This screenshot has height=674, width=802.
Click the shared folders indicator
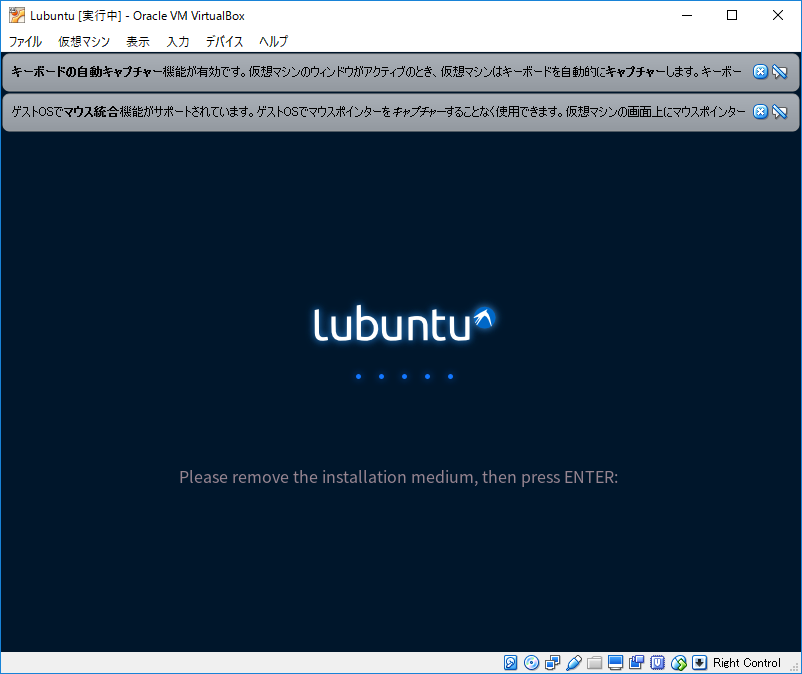coord(594,663)
